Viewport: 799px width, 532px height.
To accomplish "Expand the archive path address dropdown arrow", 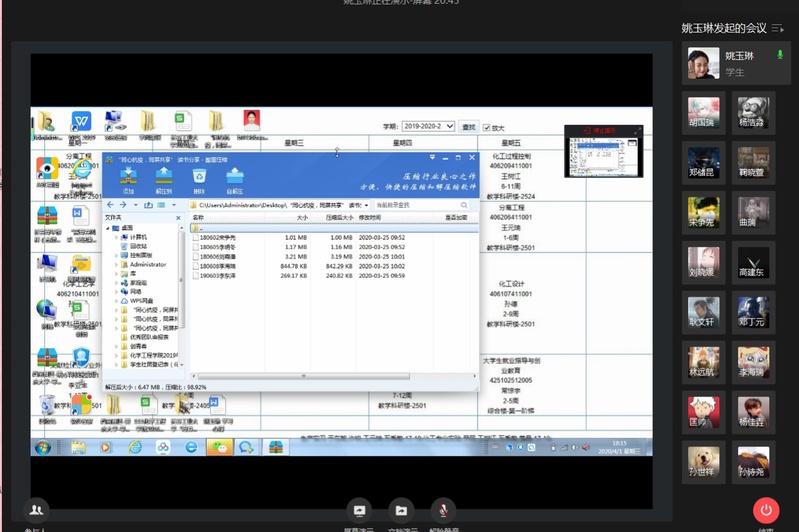I will click(365, 204).
